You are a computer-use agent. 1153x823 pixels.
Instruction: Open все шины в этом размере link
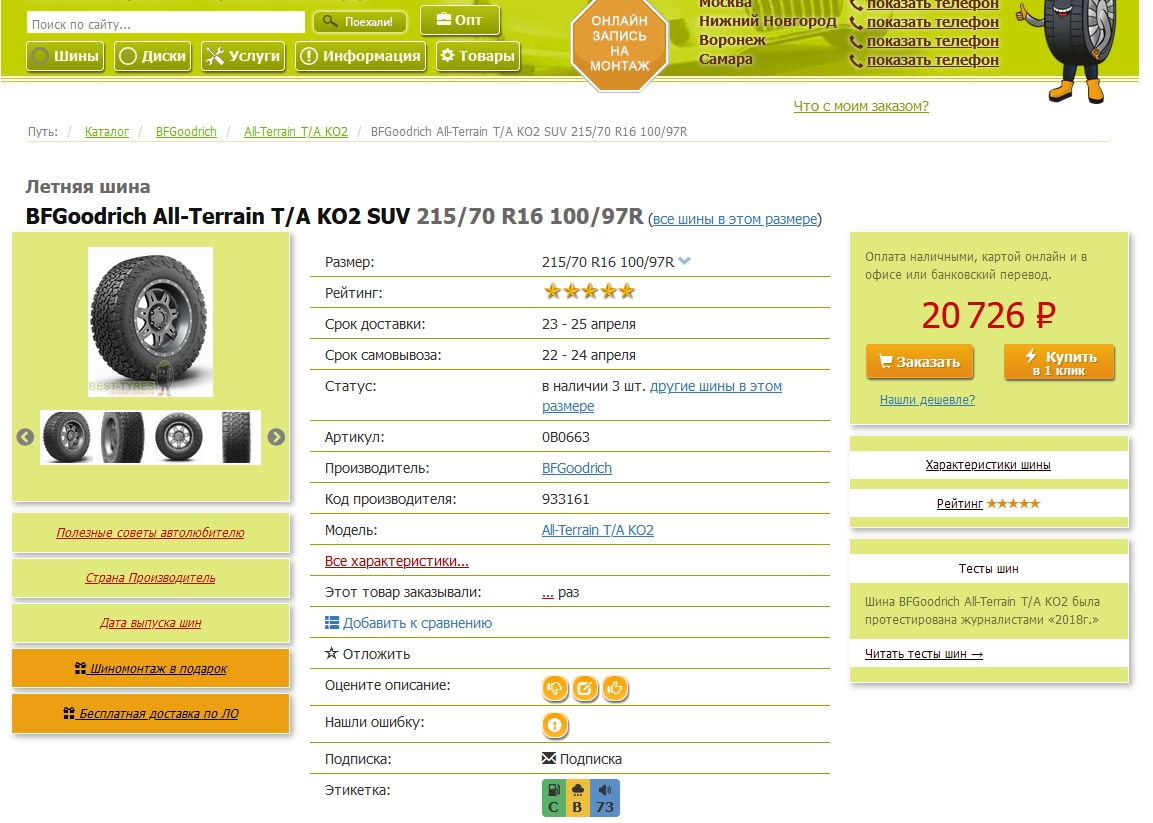click(x=735, y=219)
